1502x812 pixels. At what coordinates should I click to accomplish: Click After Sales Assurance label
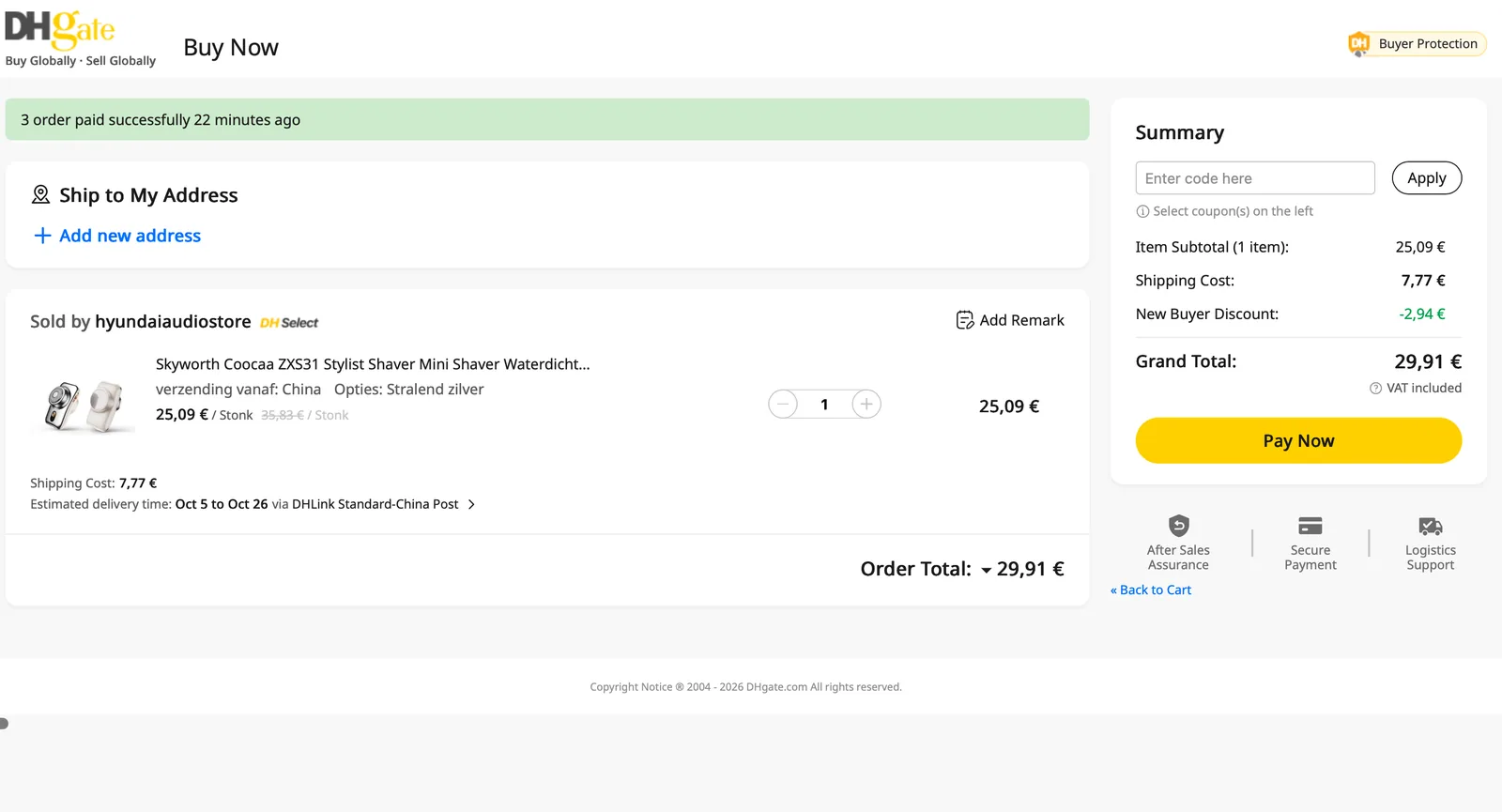[x=1178, y=558]
